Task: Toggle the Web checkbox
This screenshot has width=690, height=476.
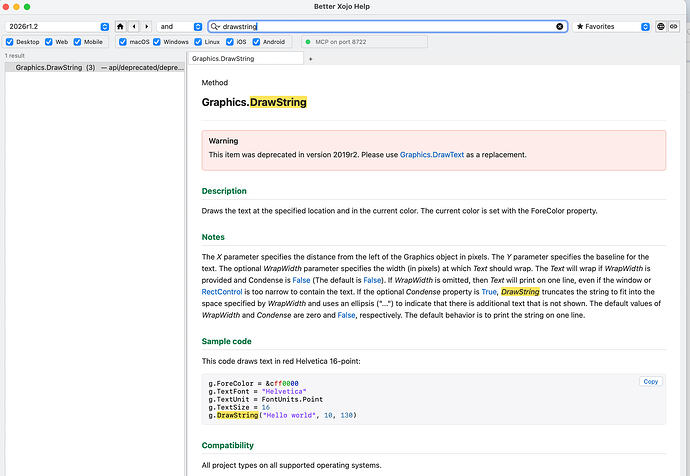Action: pyautogui.click(x=49, y=42)
